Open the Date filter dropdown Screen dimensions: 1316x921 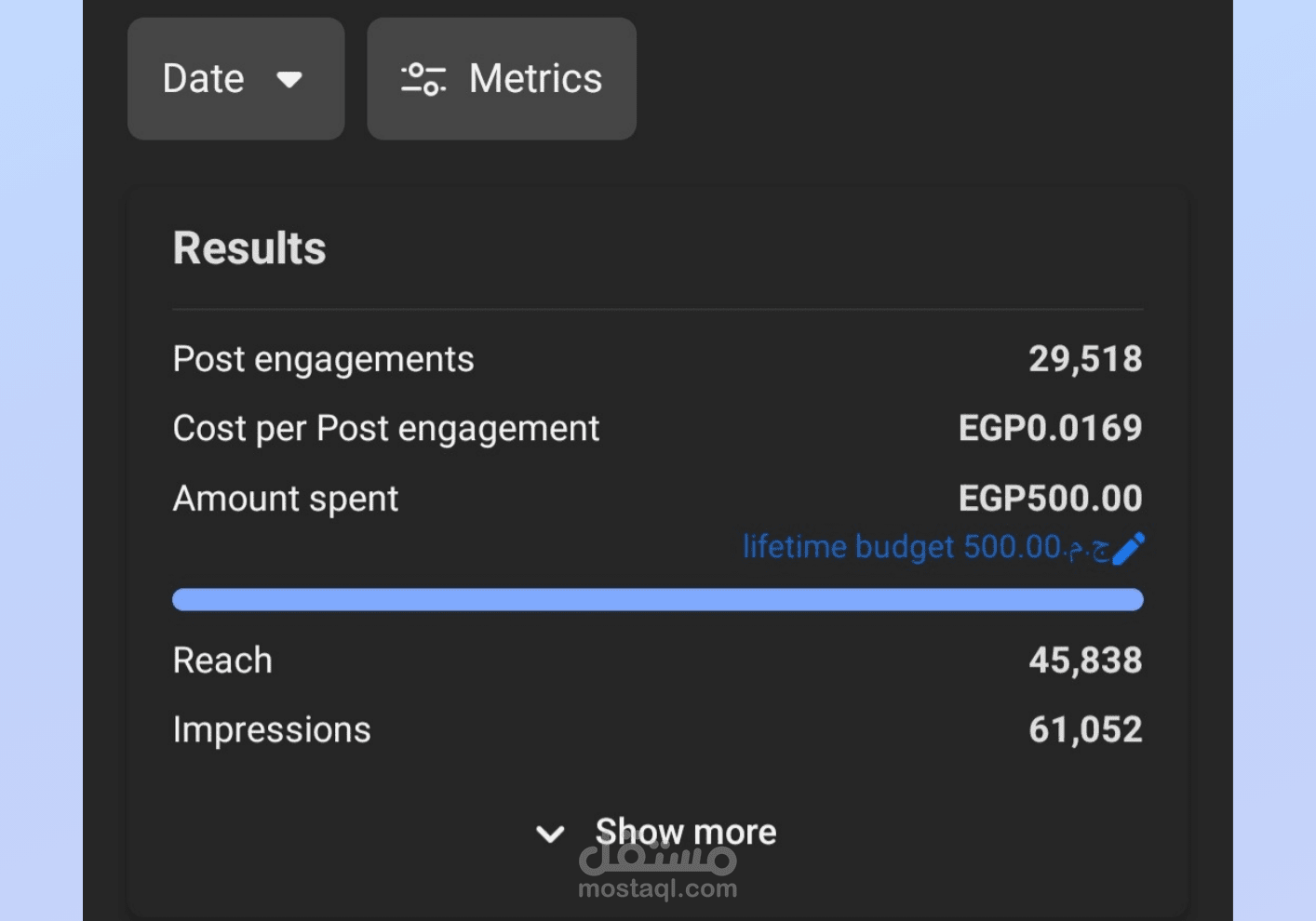coord(235,79)
